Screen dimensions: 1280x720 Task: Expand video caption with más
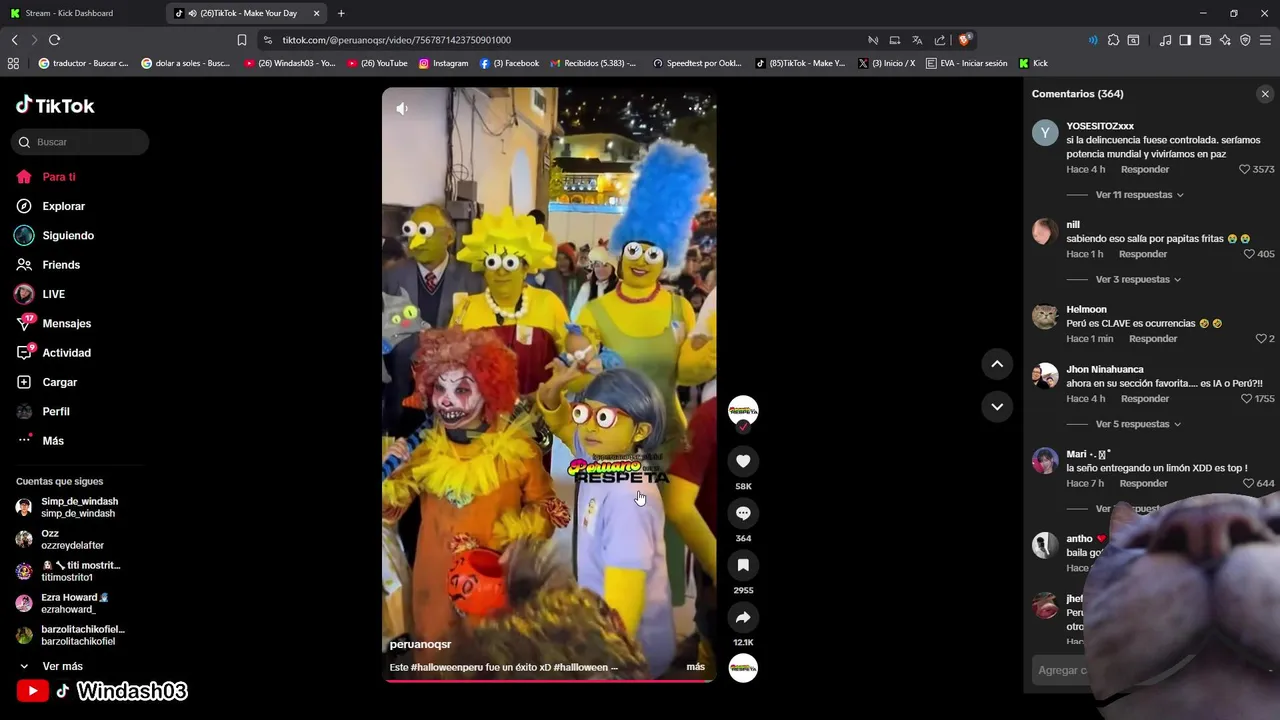point(696,667)
